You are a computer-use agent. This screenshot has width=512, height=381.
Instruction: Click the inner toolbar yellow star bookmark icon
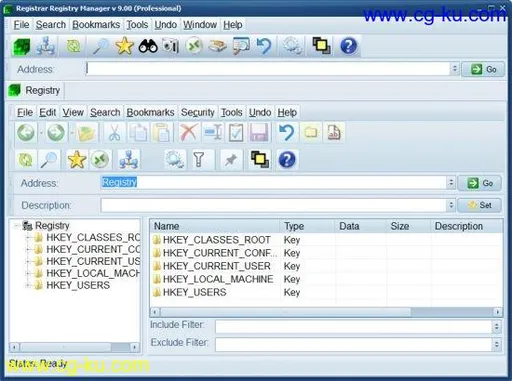click(77, 160)
